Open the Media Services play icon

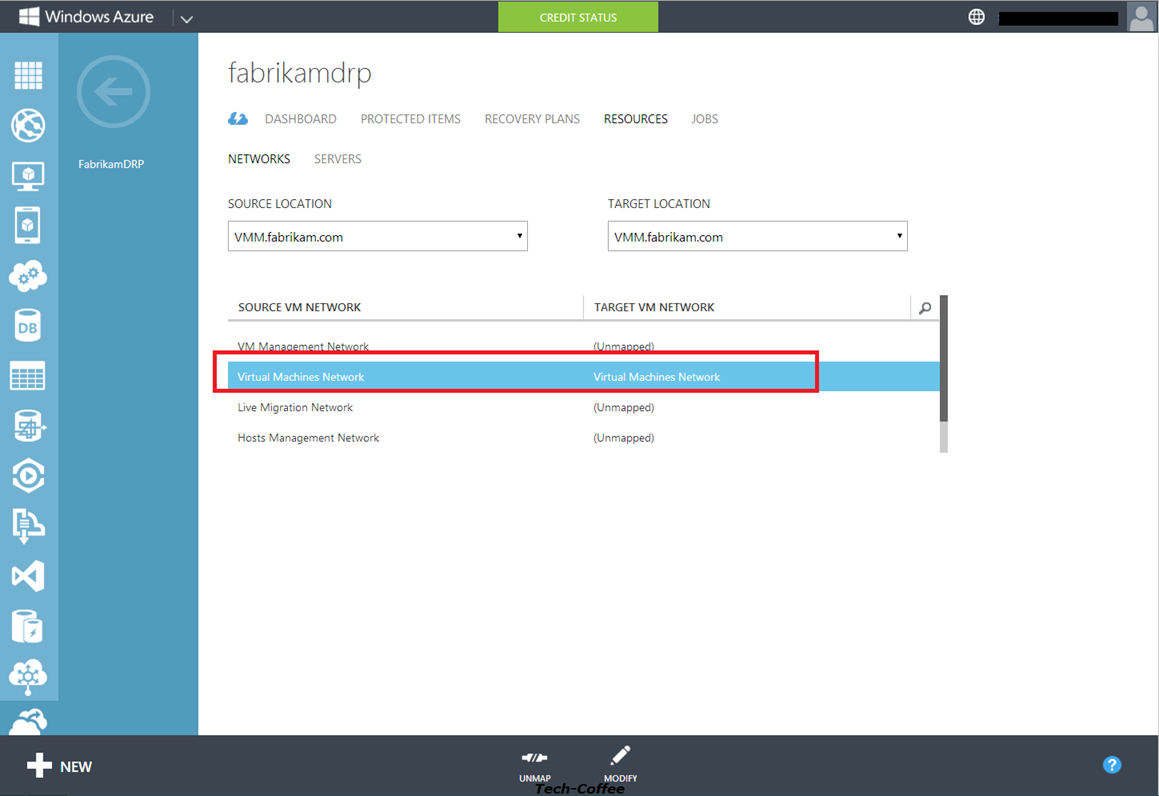tap(28, 476)
